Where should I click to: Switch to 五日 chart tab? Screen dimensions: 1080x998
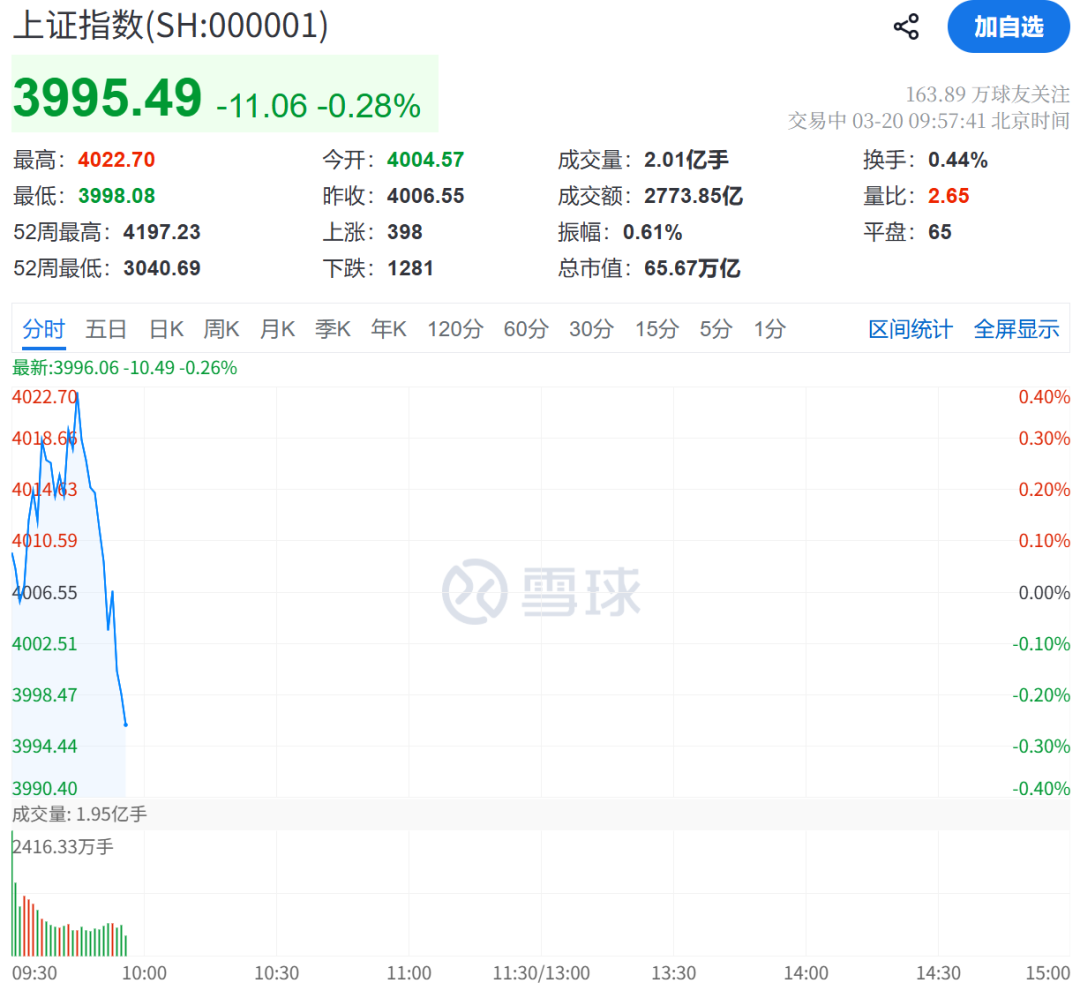(105, 329)
